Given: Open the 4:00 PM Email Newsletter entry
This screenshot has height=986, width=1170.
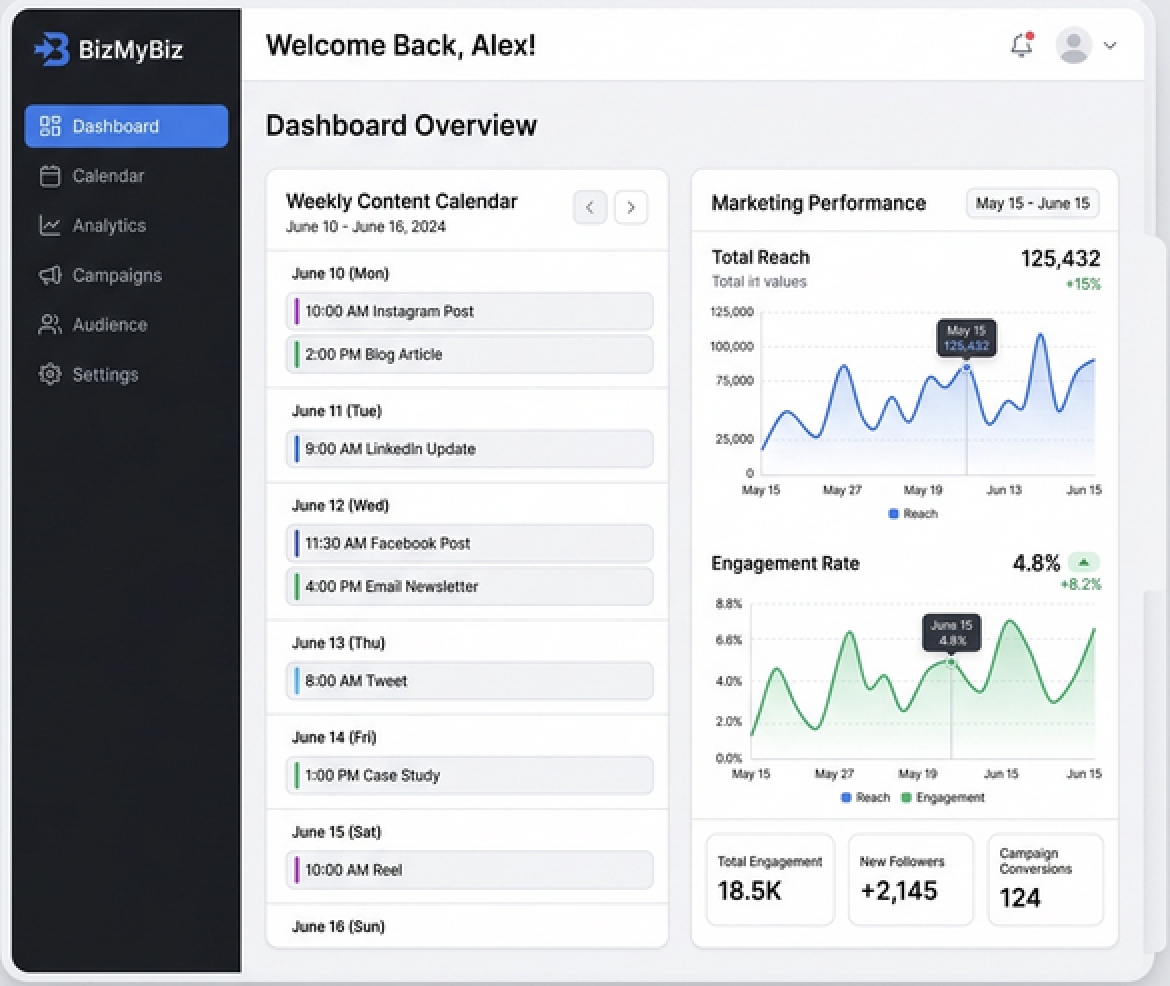Looking at the screenshot, I should 469,587.
